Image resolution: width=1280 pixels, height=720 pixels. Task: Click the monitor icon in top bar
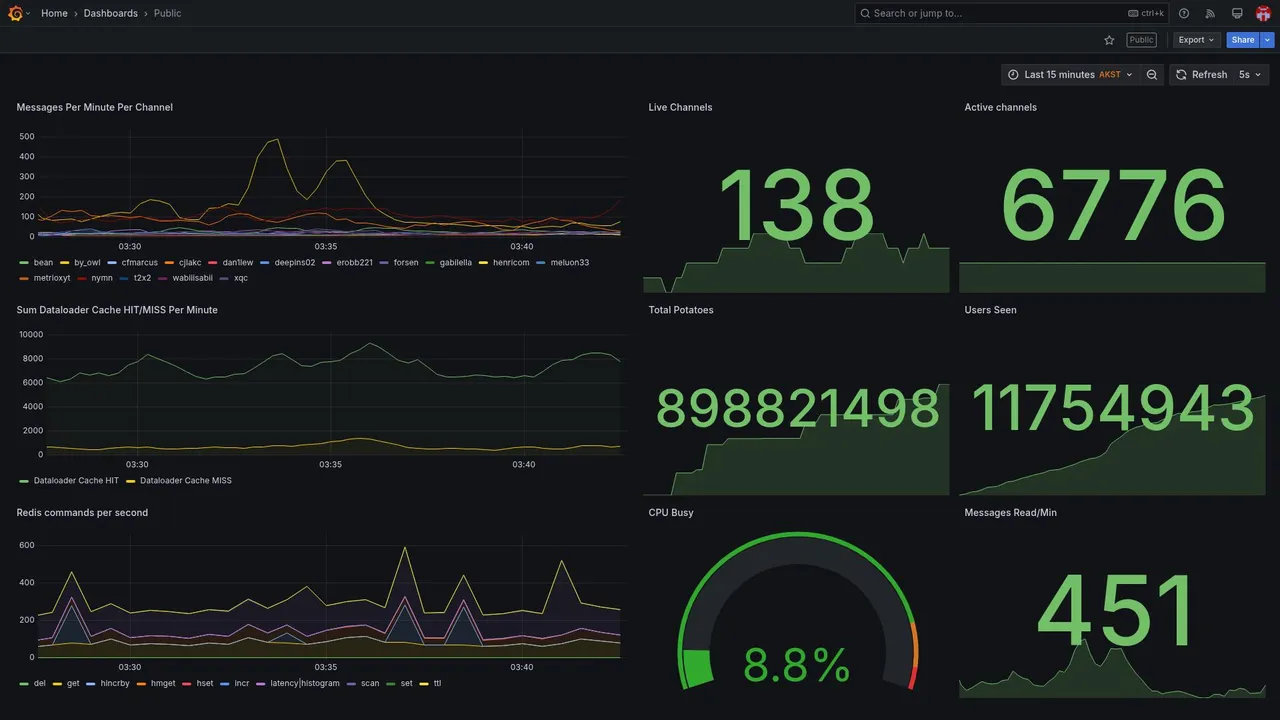click(x=1237, y=13)
